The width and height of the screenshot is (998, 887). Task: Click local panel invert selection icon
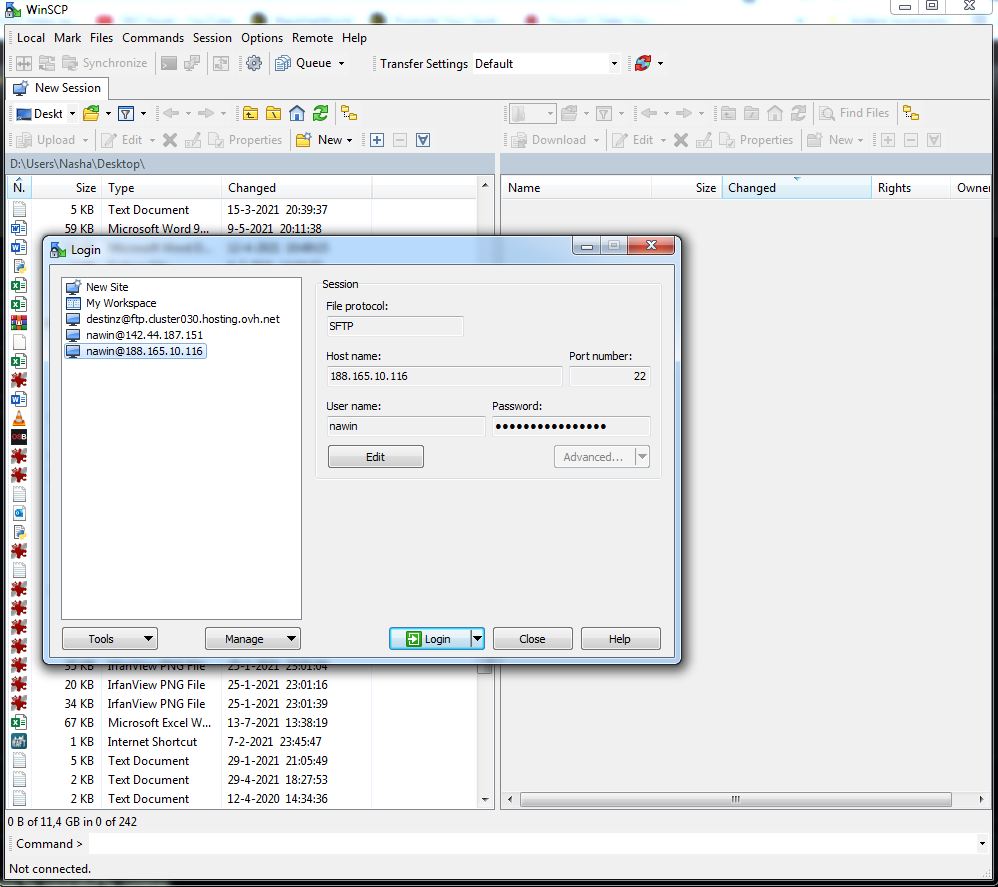tap(423, 140)
